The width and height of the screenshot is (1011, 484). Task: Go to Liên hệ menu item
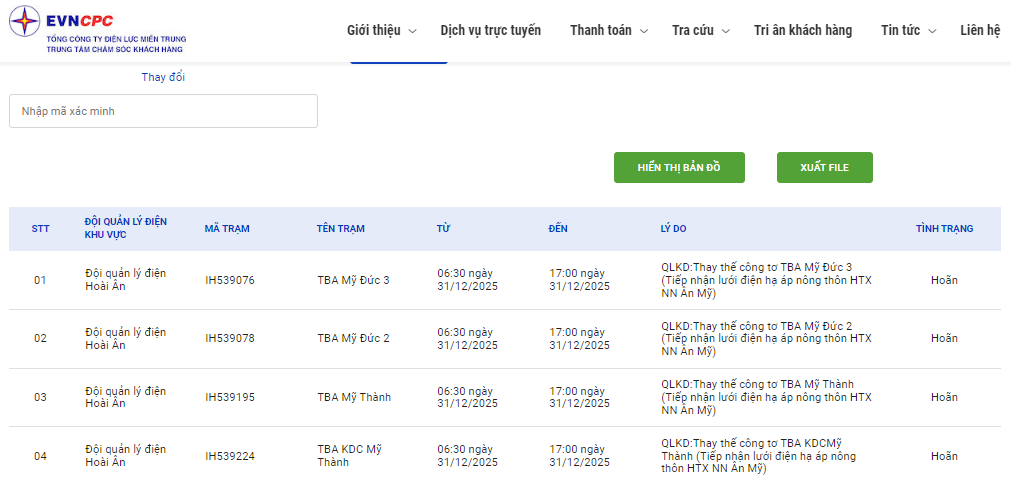(x=980, y=30)
